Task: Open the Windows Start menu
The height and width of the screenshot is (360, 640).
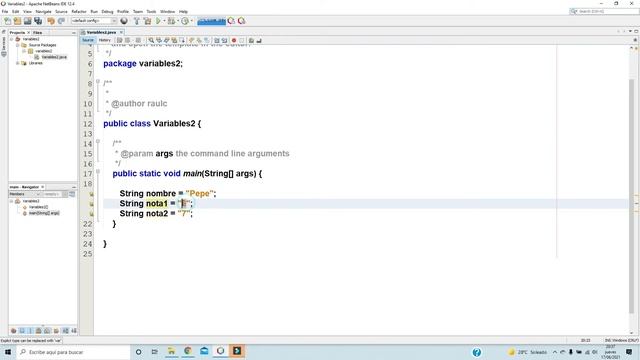Action: click(8, 352)
